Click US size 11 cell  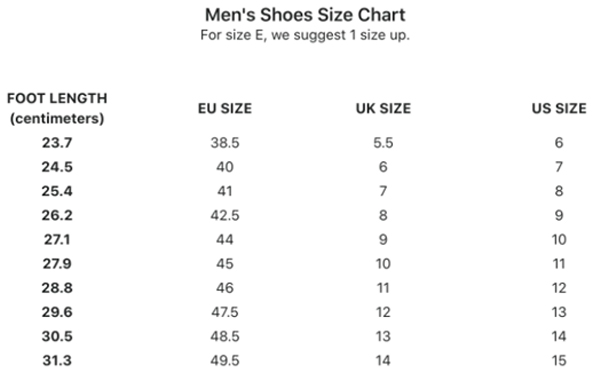point(559,264)
